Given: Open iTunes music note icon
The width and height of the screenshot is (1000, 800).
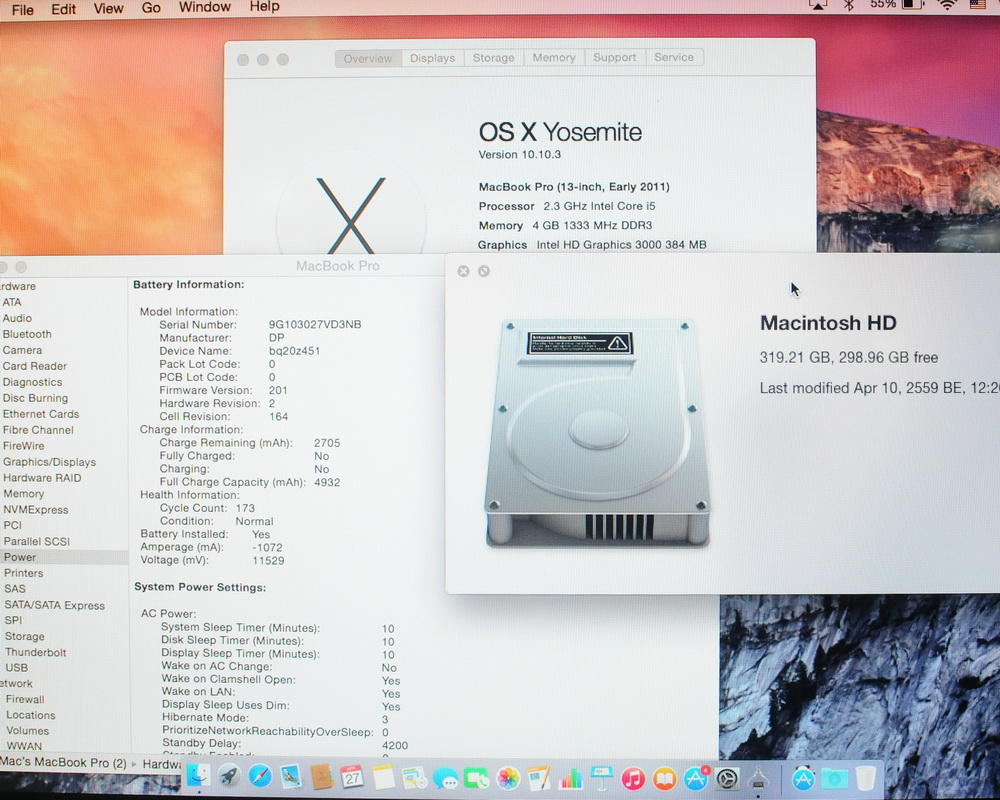Looking at the screenshot, I should tap(633, 778).
